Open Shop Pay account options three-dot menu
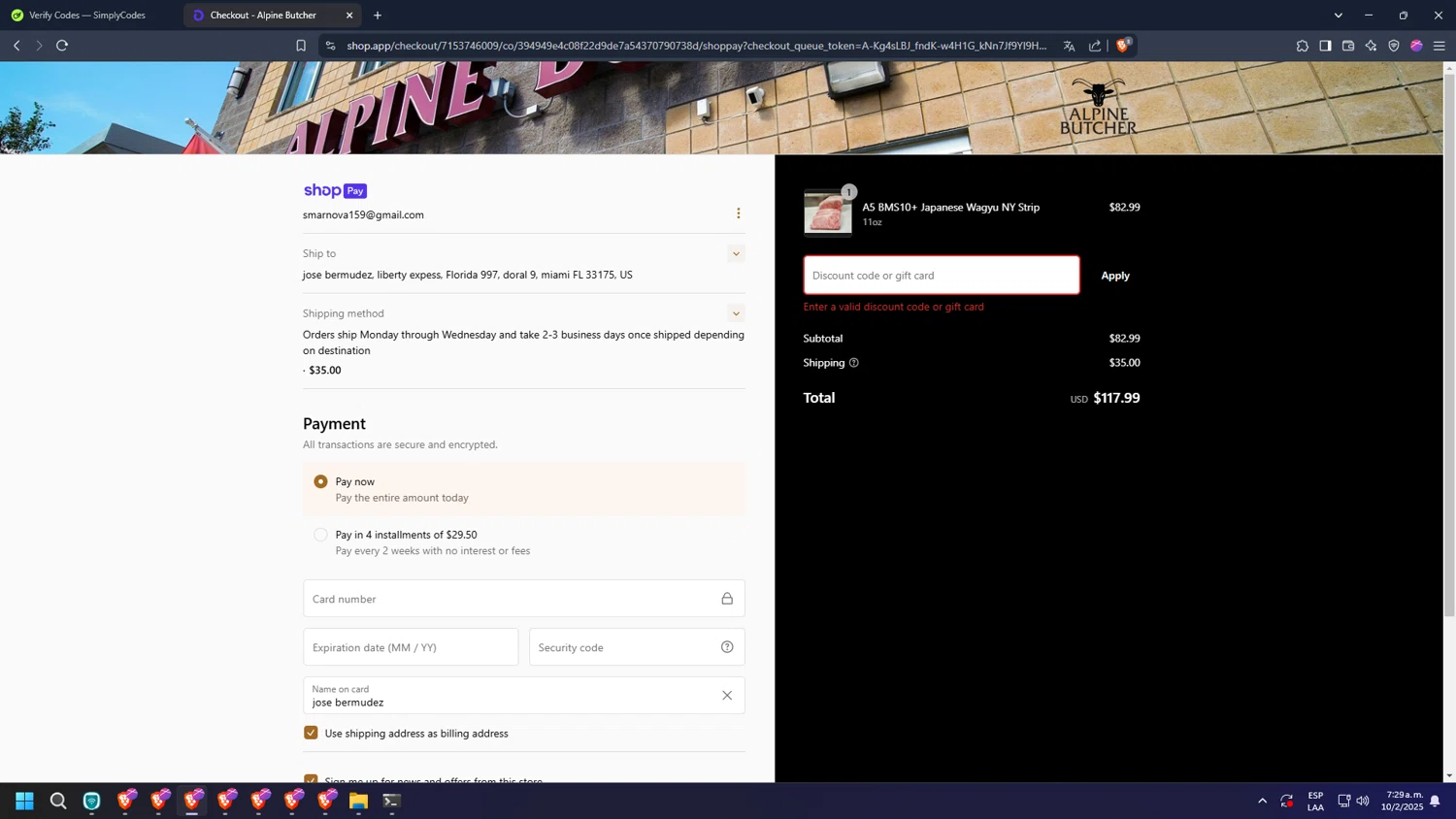The image size is (1456, 819). (738, 213)
